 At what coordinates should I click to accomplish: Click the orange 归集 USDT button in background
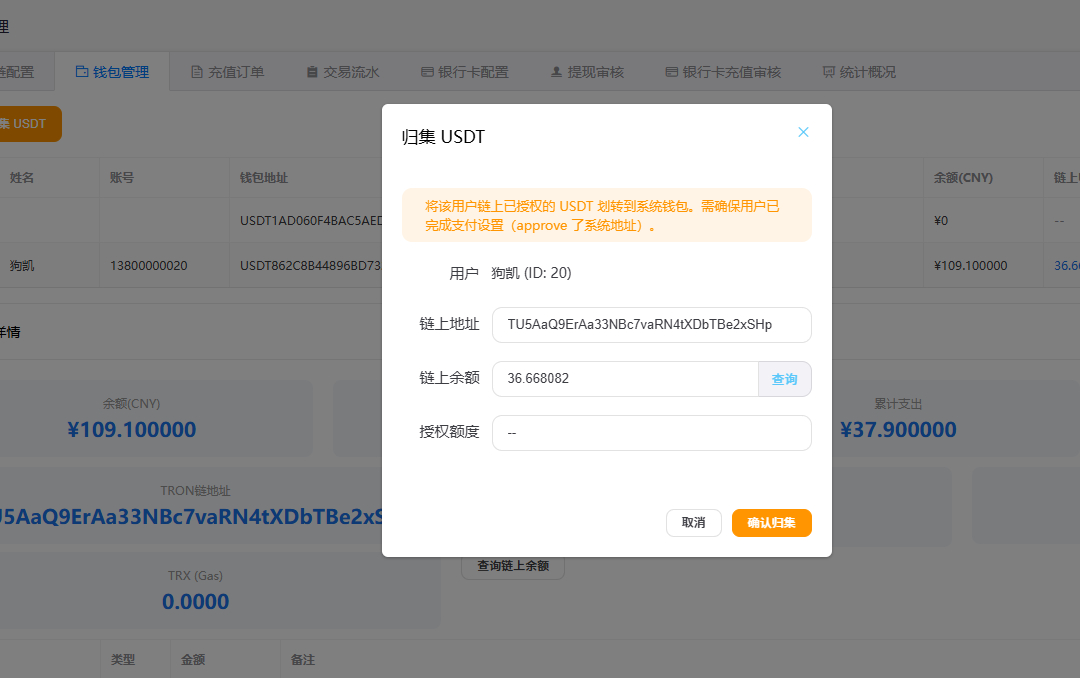point(28,124)
